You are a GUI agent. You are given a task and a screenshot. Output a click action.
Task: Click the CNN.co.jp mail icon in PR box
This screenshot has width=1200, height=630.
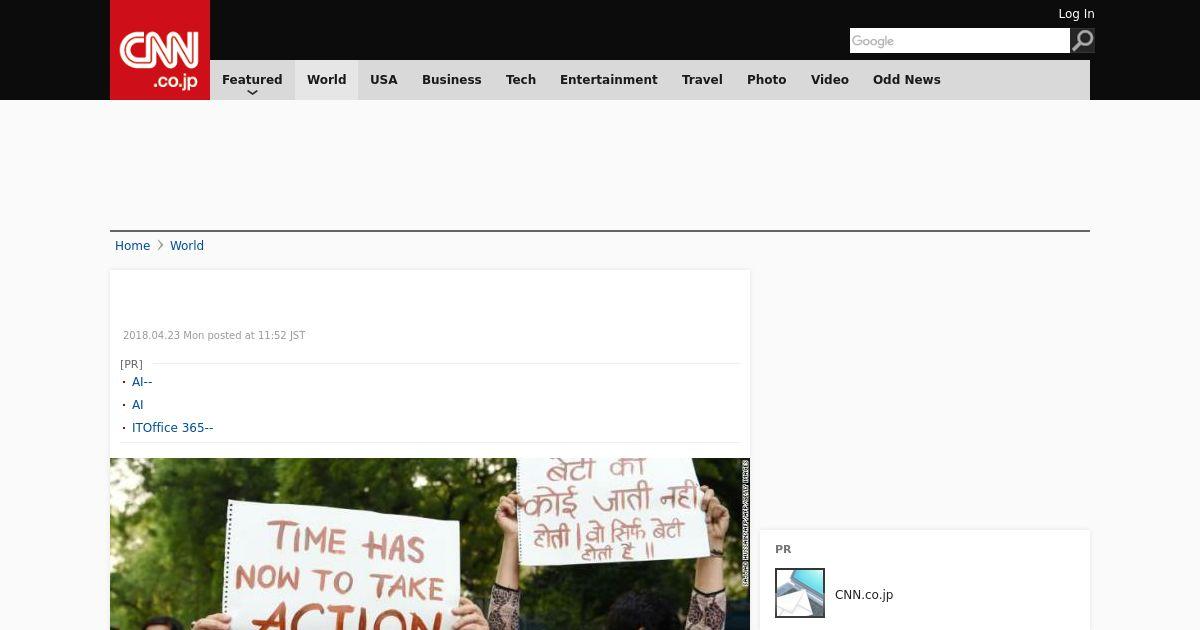pyautogui.click(x=800, y=593)
